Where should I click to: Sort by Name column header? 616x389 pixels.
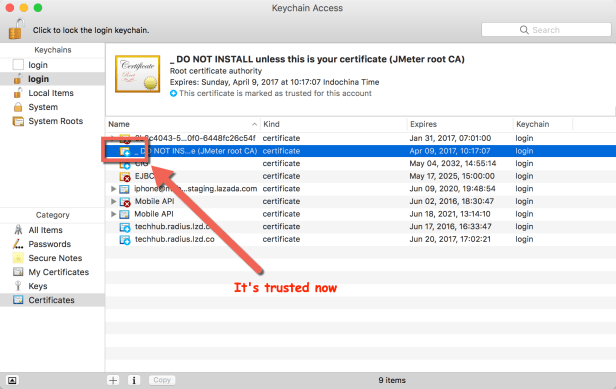(x=183, y=124)
